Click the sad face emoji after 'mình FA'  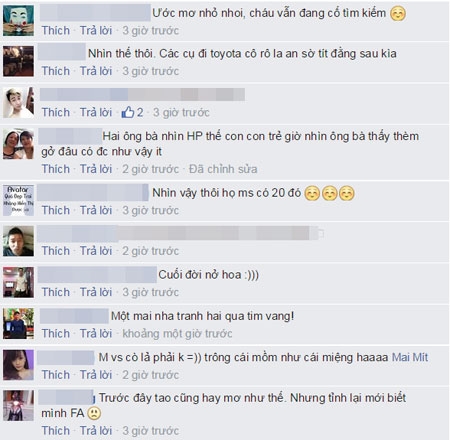(94, 413)
